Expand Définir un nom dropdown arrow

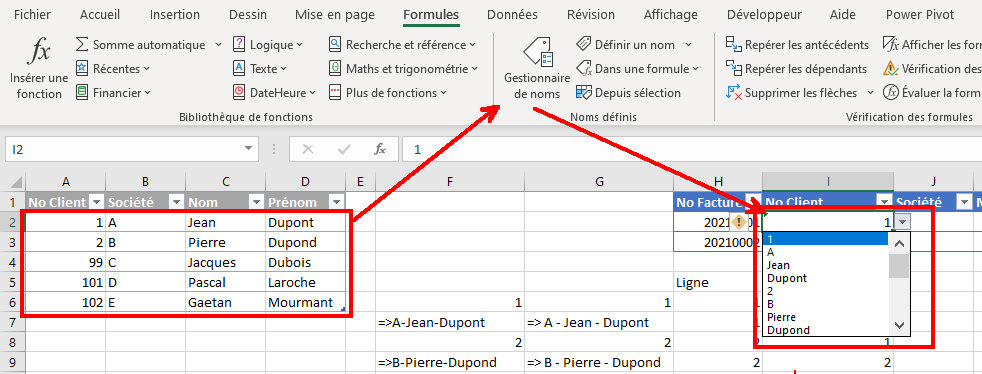(x=688, y=44)
